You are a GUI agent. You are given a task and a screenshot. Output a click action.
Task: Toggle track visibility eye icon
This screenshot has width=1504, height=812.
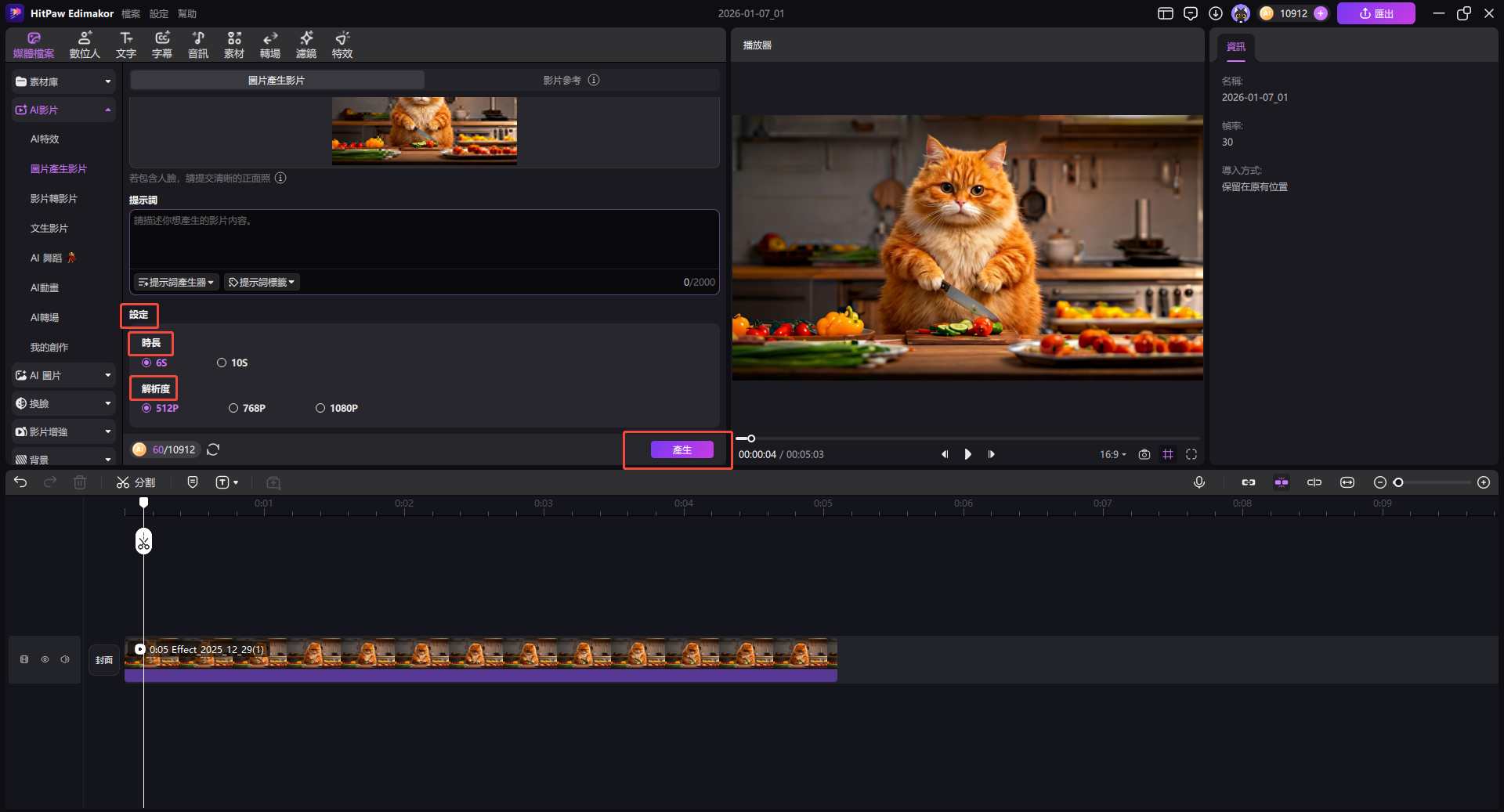(45, 659)
